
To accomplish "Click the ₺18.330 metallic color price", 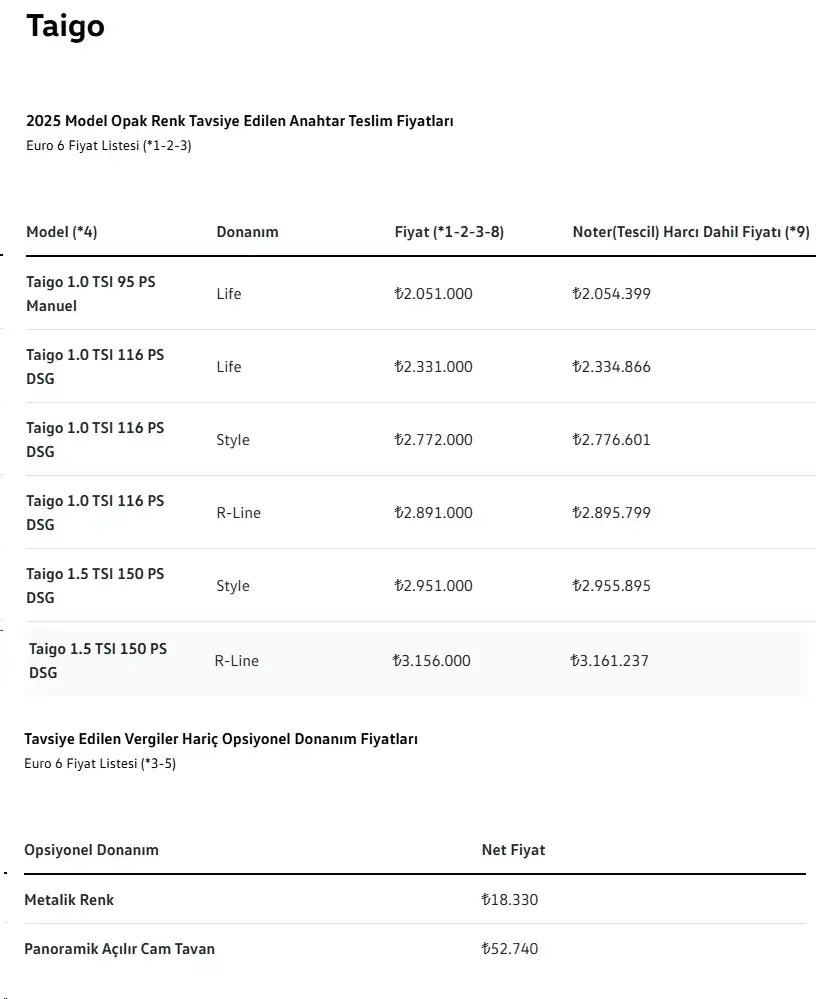I will (x=510, y=900).
